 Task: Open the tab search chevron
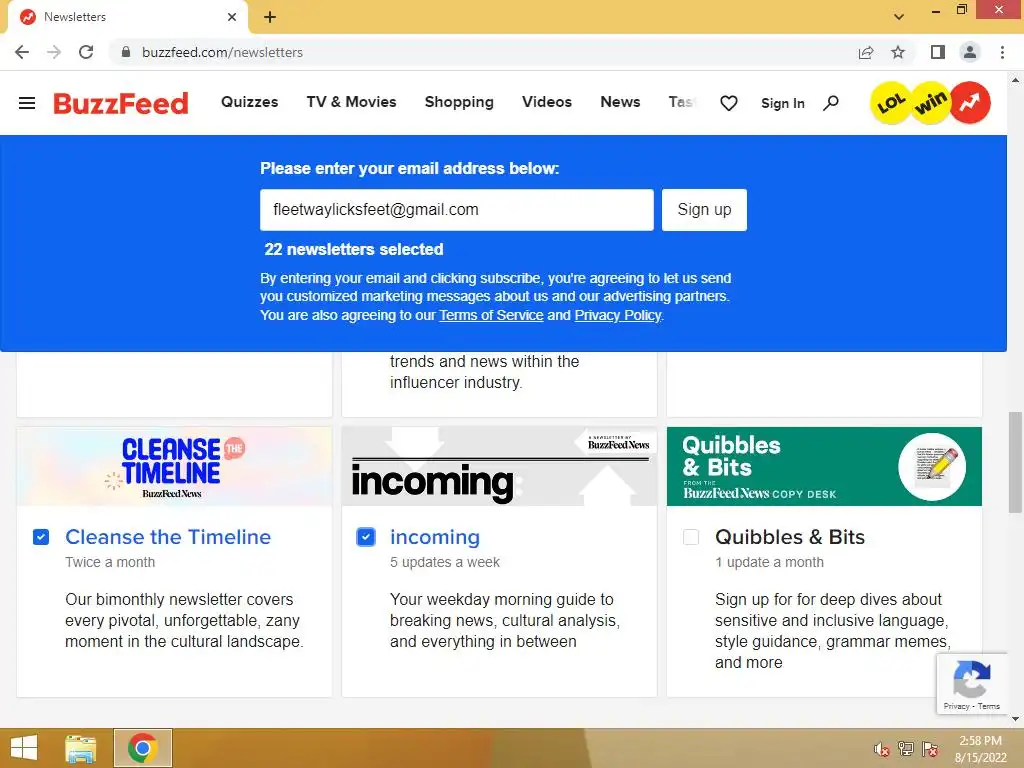point(899,17)
